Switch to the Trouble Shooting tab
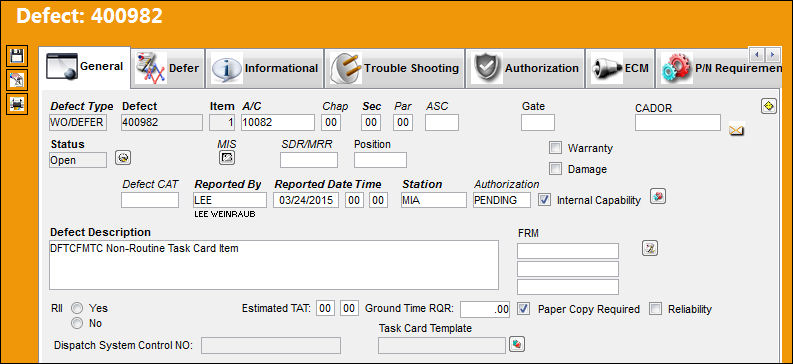793x364 pixels. 394,68
